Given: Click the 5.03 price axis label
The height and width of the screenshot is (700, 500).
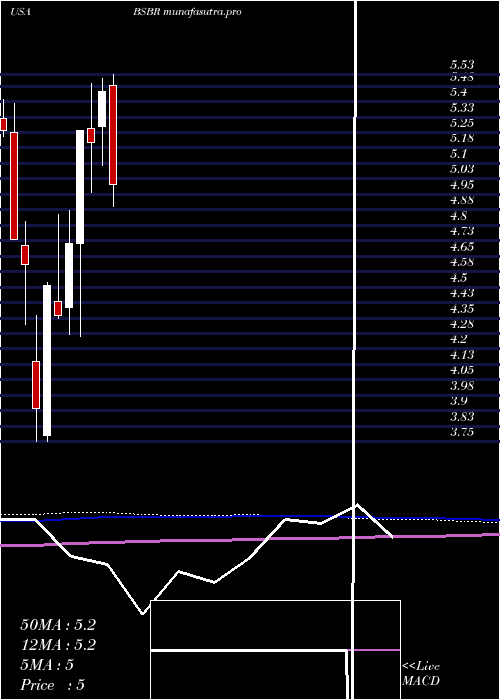Looking at the screenshot, I should tap(462, 169).
